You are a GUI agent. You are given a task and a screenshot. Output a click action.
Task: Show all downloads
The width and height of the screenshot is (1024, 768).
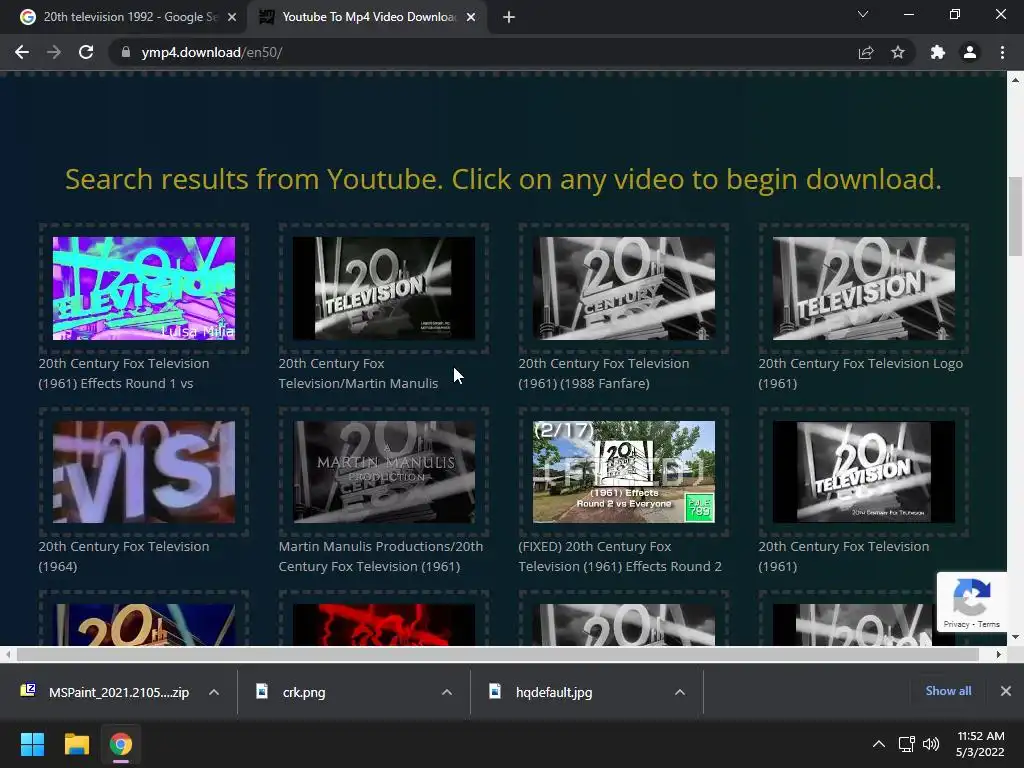[x=948, y=691]
